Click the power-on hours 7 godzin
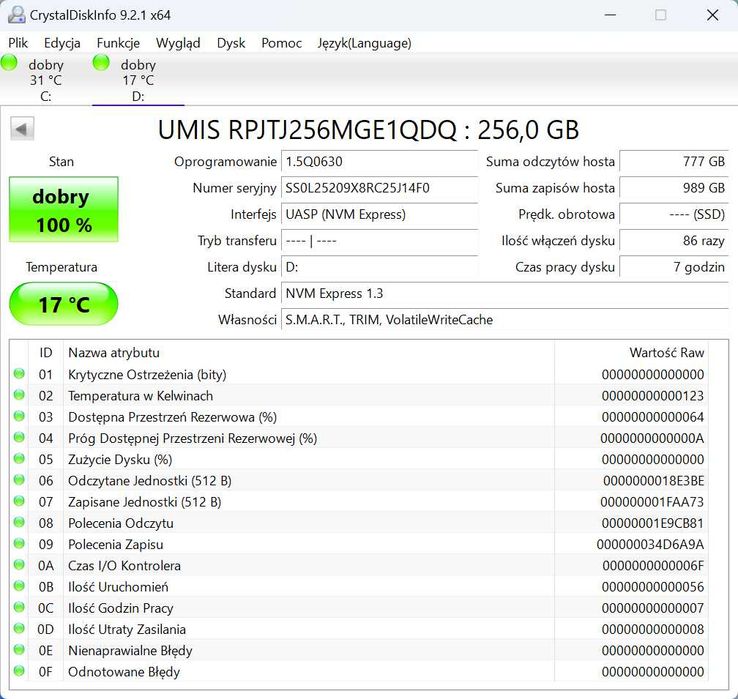 674,267
